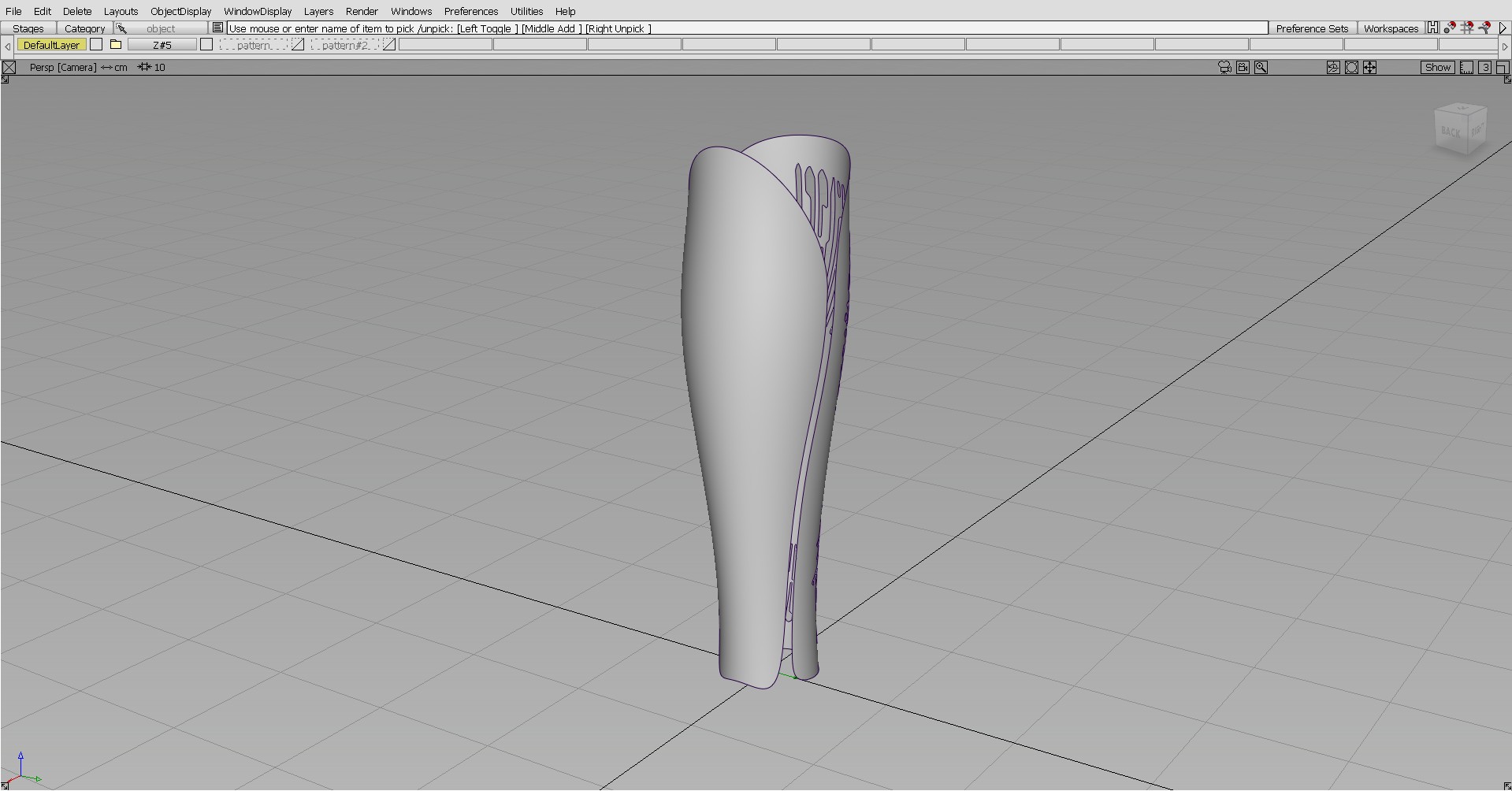The image size is (1512, 791).
Task: Toggle DefaultLayer visibility checkbox
Action: [x=96, y=45]
